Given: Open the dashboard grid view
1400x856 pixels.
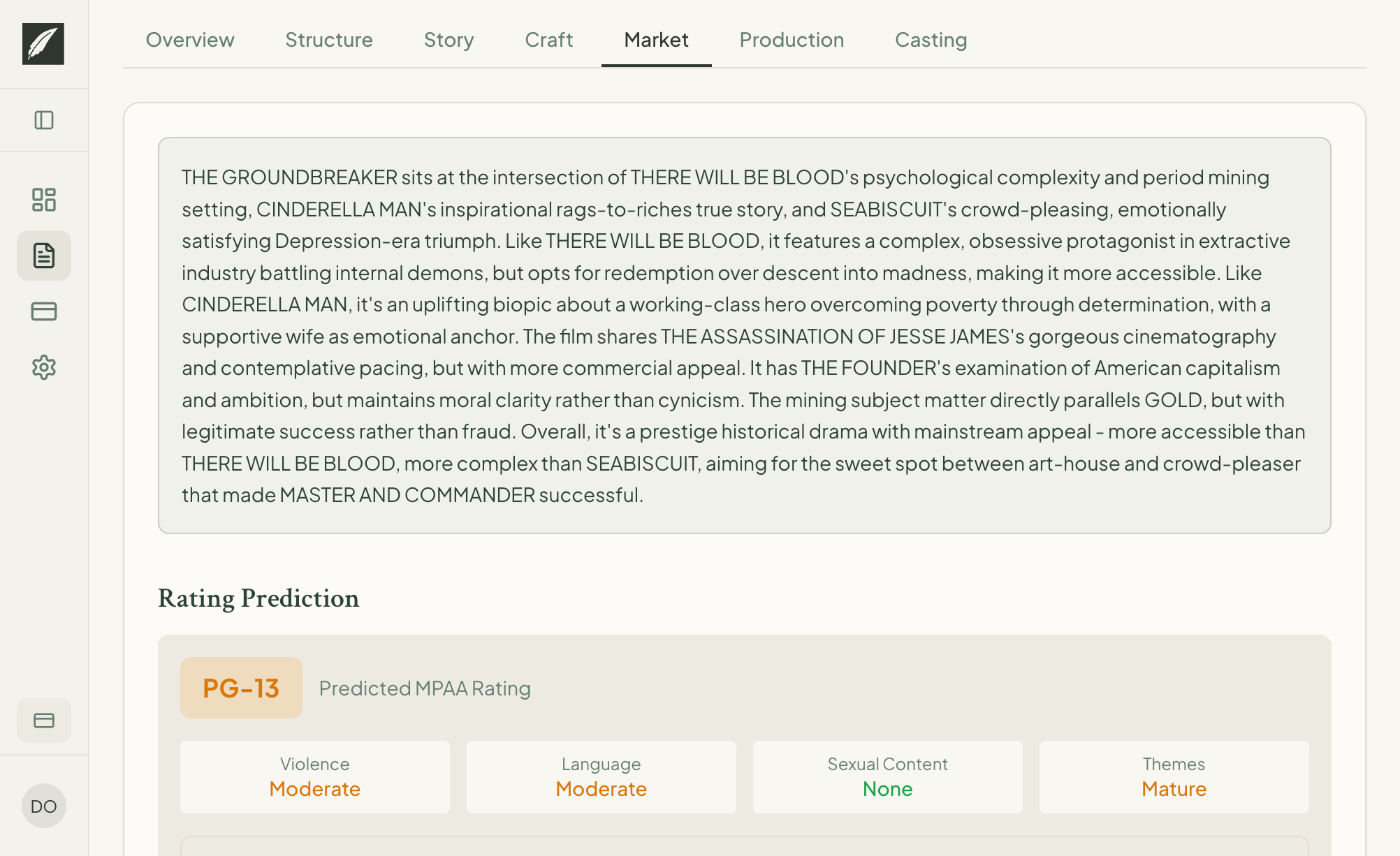Looking at the screenshot, I should (x=44, y=200).
